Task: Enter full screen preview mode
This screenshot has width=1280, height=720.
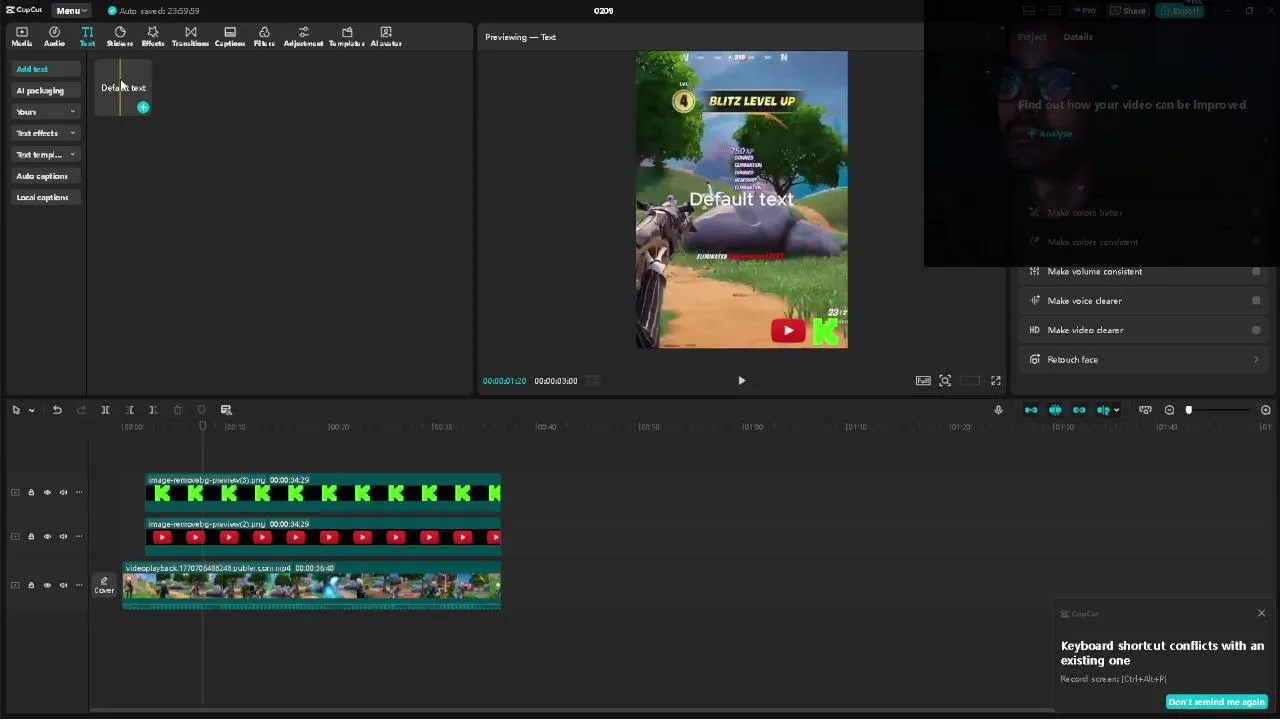Action: (996, 381)
